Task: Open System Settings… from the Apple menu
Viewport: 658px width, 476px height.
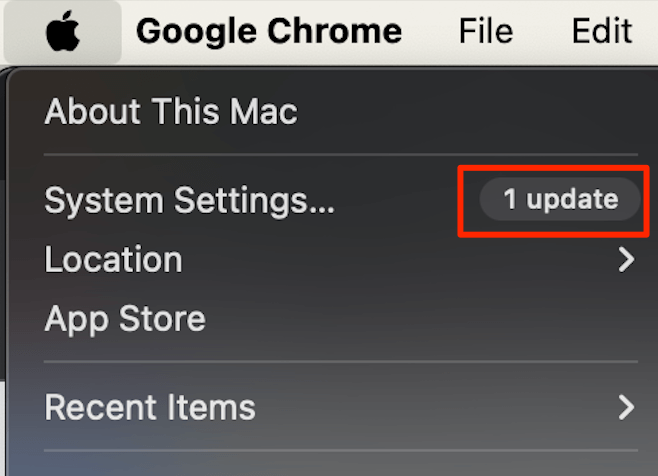Action: (189, 201)
